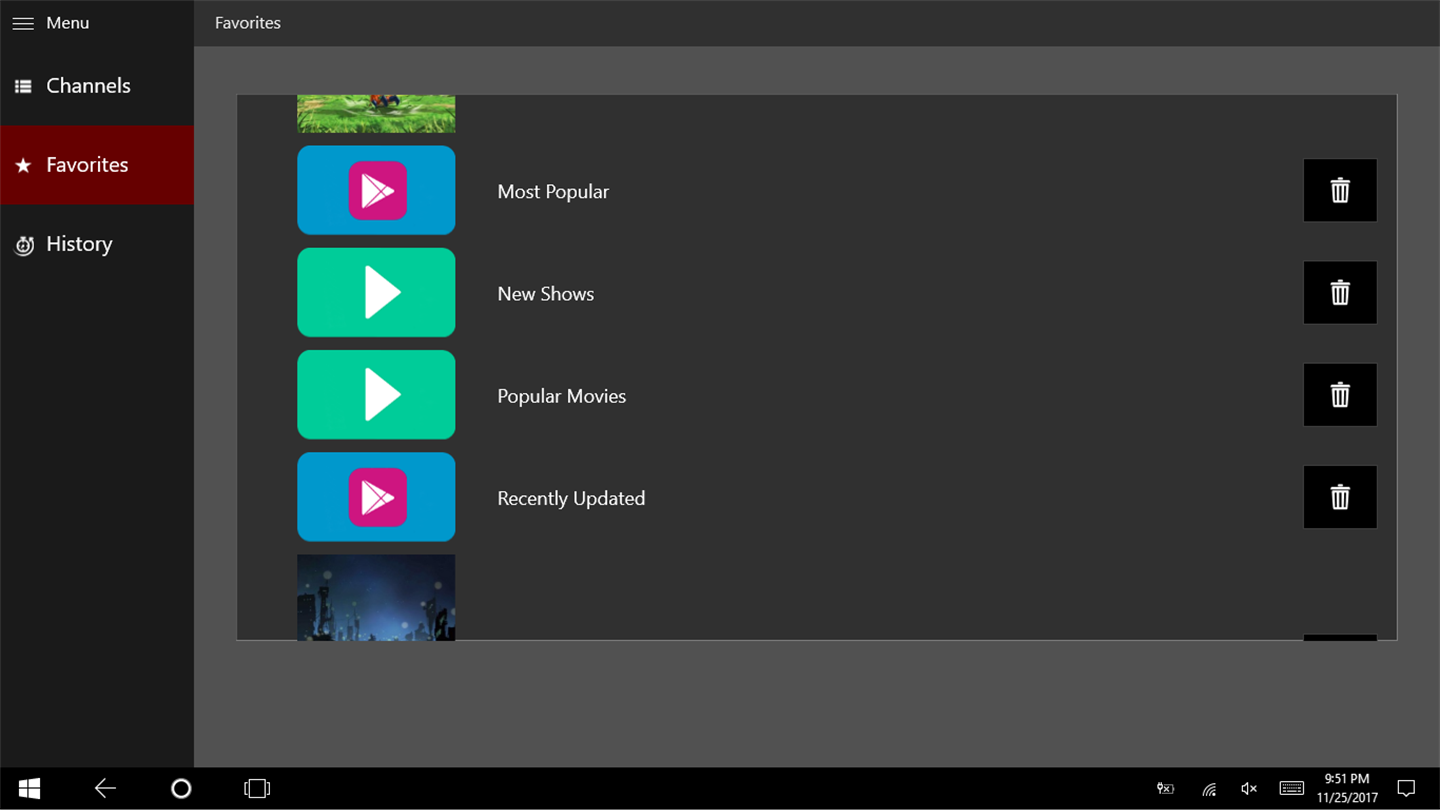Open Cortana circle on taskbar
Viewport: 1440px width, 810px height.
click(x=181, y=789)
